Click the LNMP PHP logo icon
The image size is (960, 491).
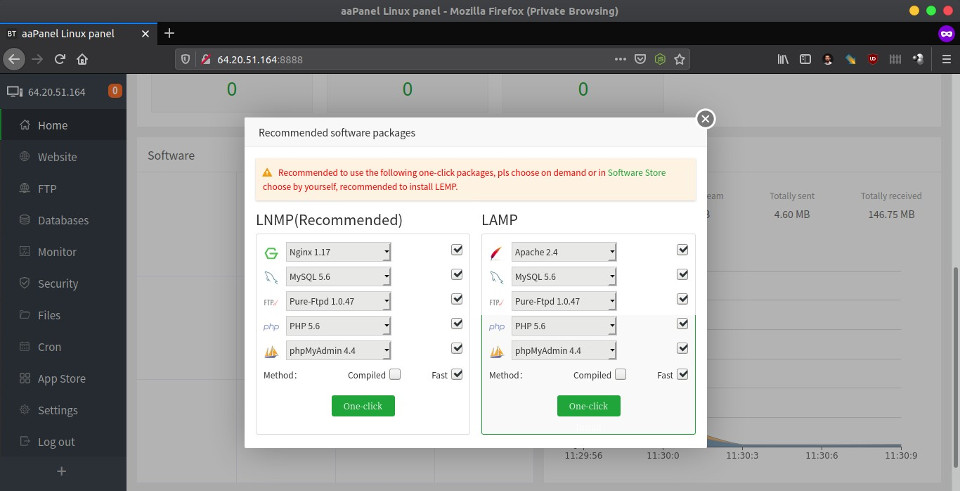pos(271,327)
